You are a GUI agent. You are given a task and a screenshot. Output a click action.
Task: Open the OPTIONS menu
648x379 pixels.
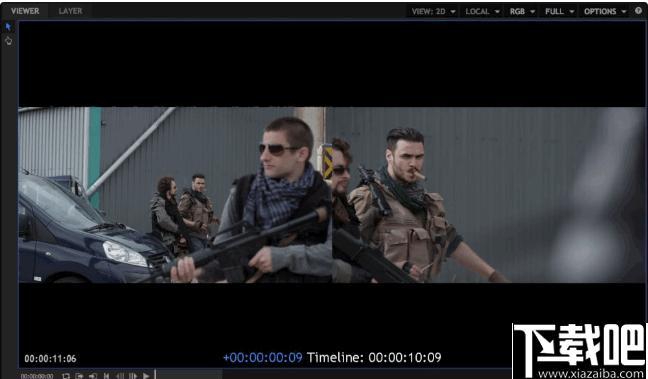pos(605,11)
